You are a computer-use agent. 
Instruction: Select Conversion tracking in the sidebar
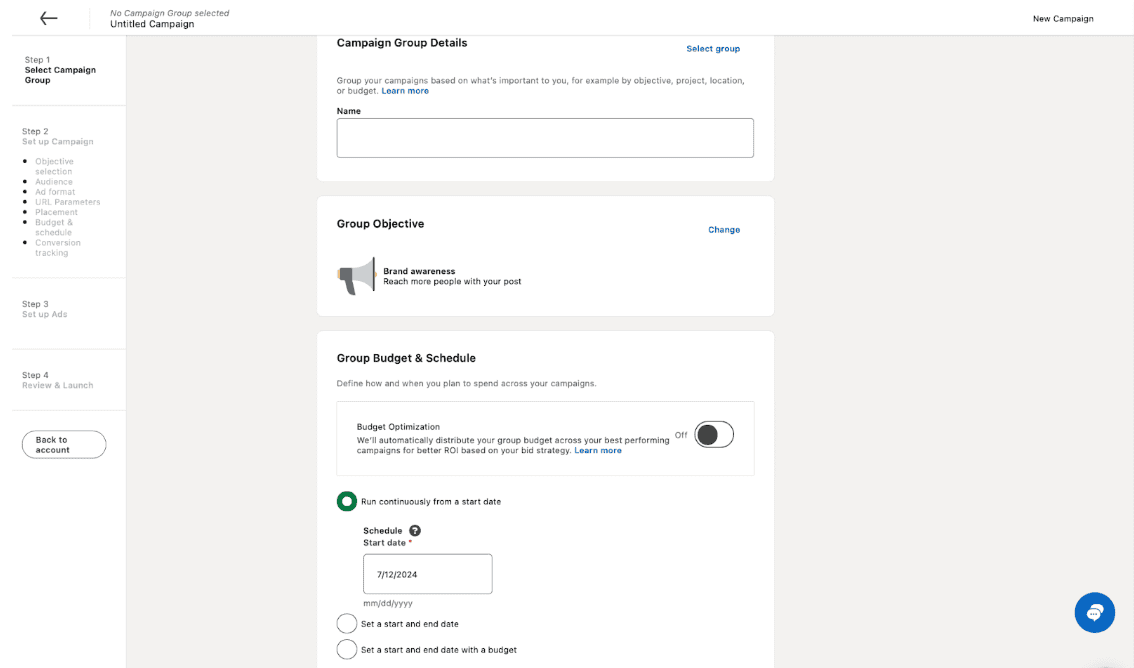point(58,247)
